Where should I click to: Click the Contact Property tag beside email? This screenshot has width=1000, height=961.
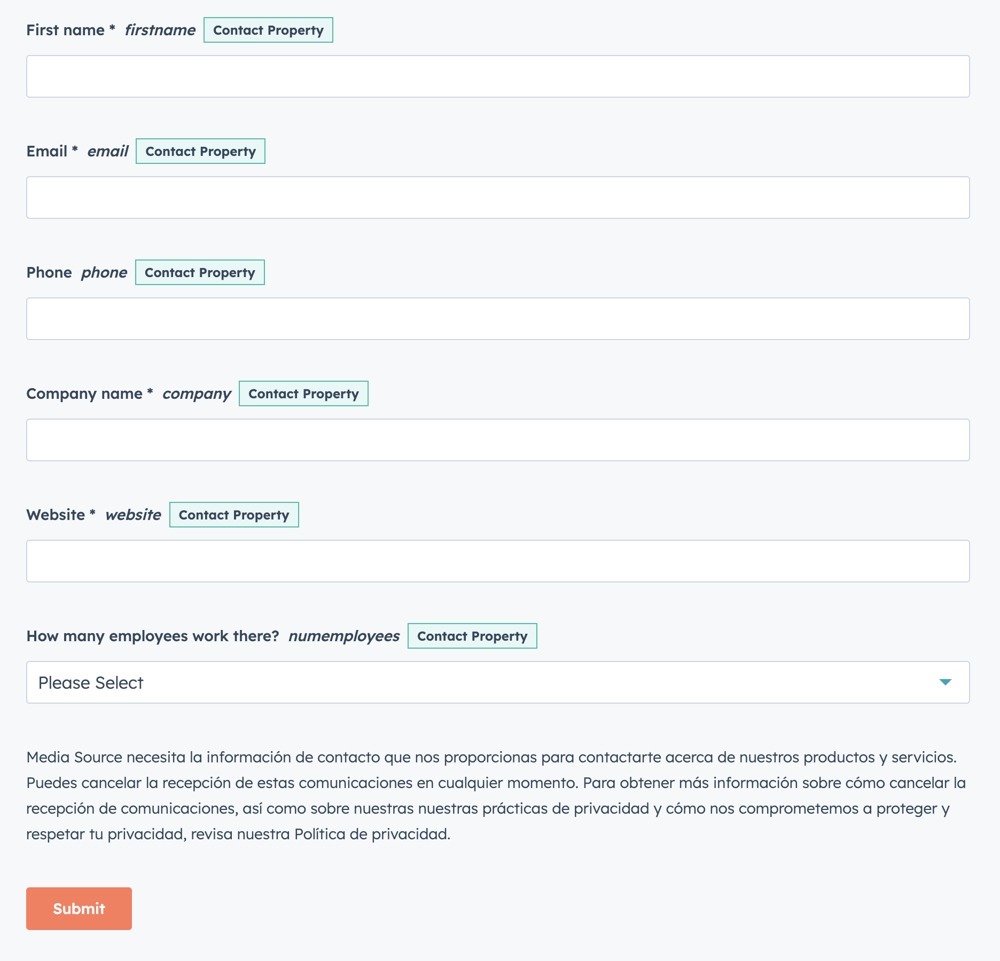(x=200, y=151)
